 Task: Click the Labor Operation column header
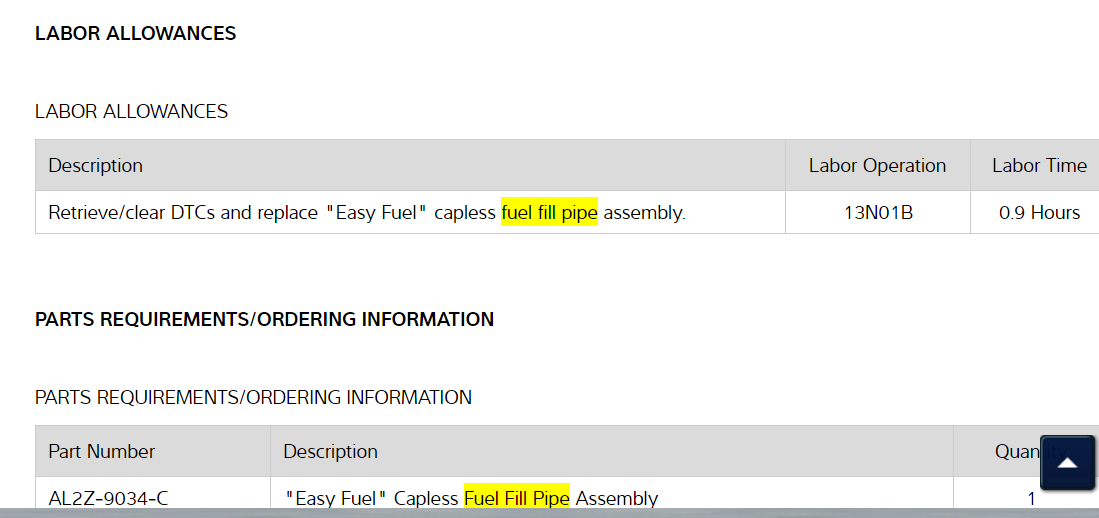tap(877, 166)
